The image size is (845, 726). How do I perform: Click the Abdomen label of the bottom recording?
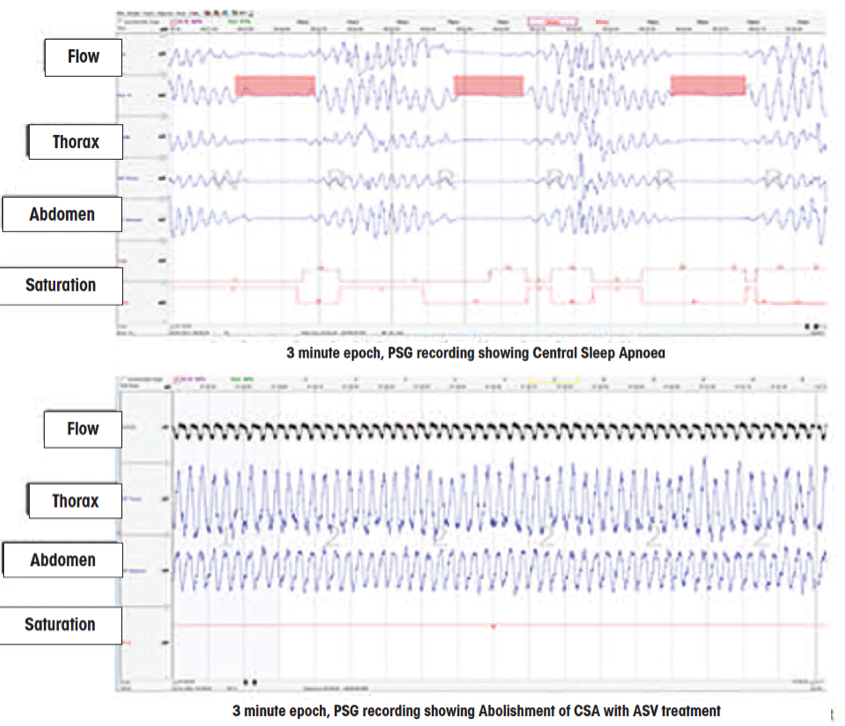click(x=62, y=560)
